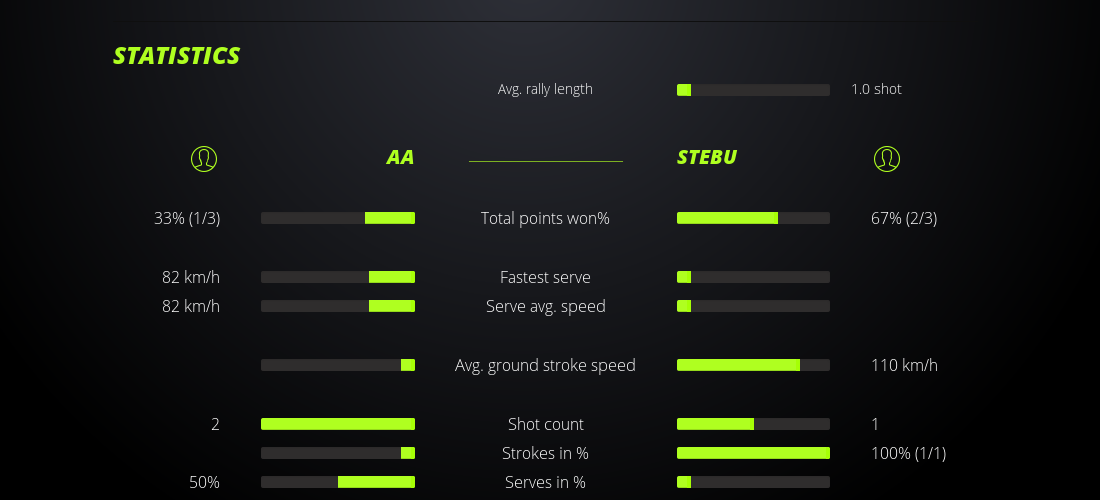This screenshot has height=500, width=1100.
Task: Click AA's Serves in % bar
Action: (x=338, y=482)
